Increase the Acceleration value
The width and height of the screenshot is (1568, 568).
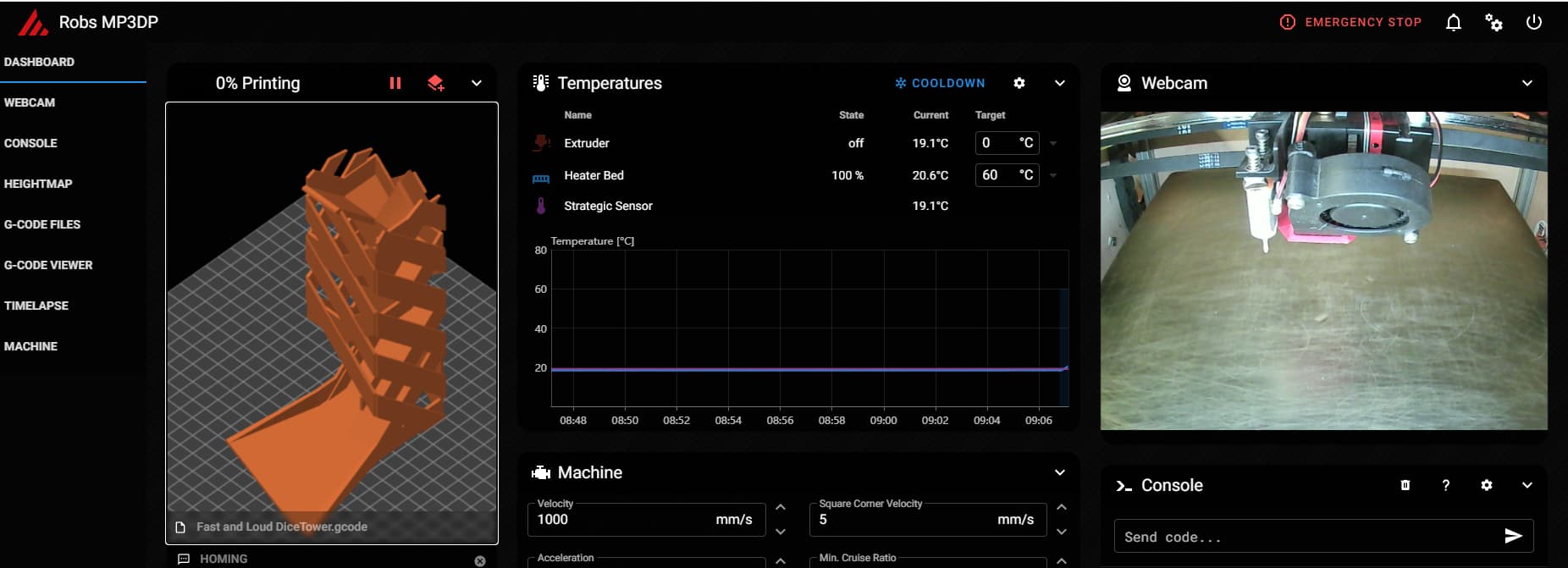coord(781,560)
